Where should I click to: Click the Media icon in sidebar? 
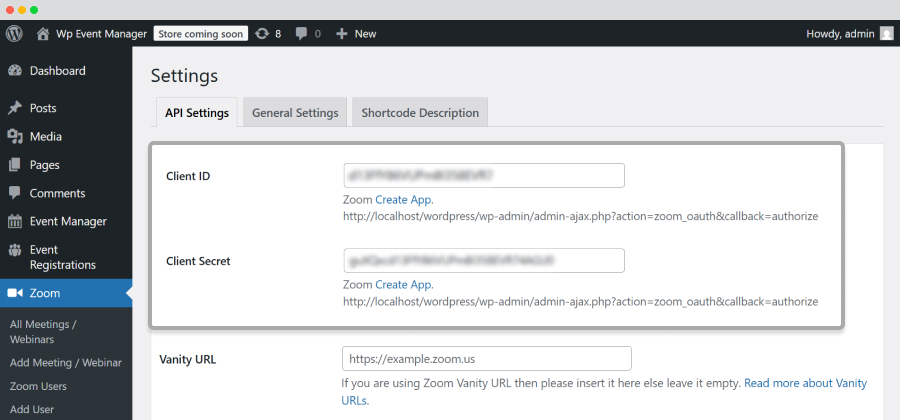(15, 137)
